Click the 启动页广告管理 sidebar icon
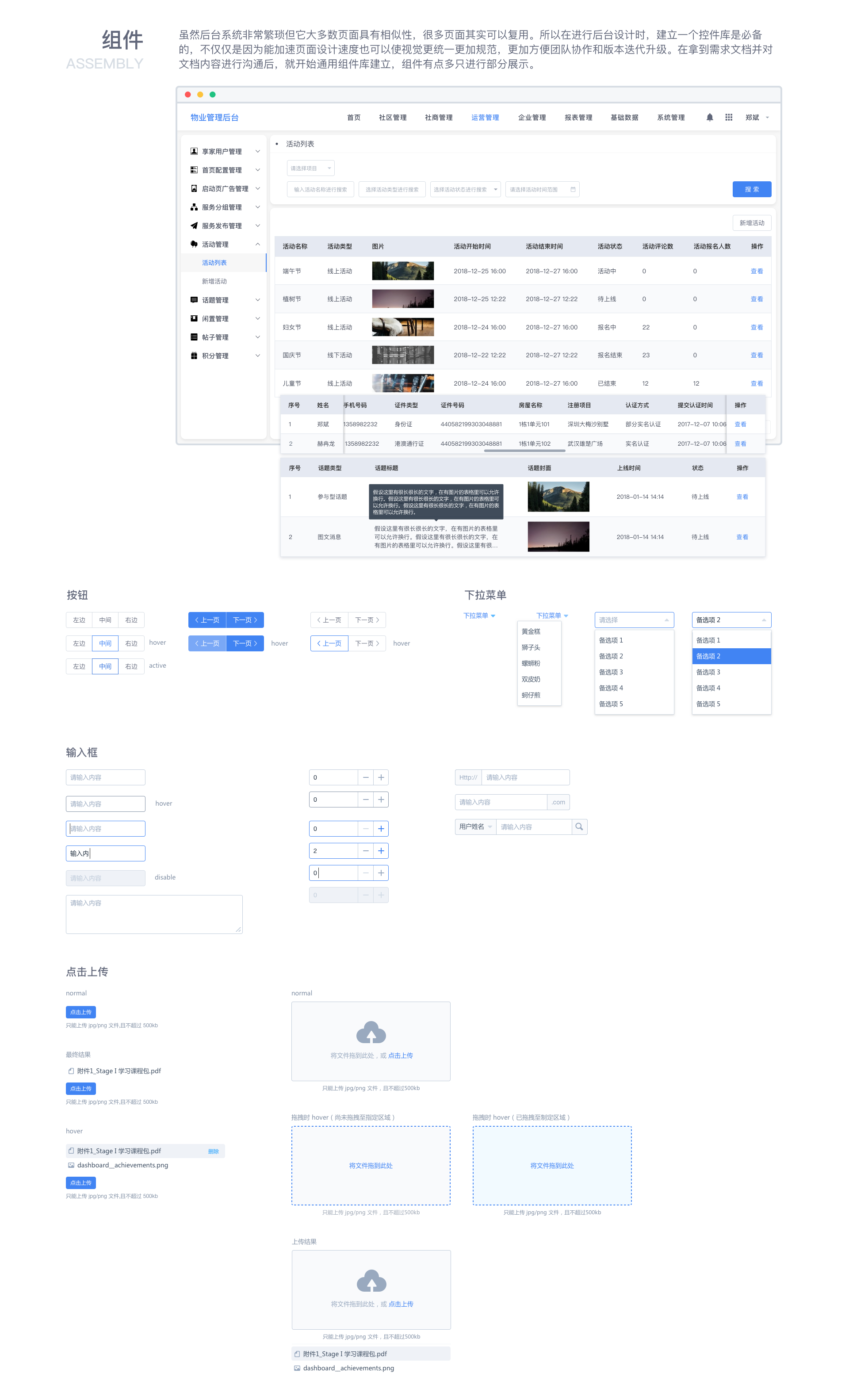 click(194, 189)
